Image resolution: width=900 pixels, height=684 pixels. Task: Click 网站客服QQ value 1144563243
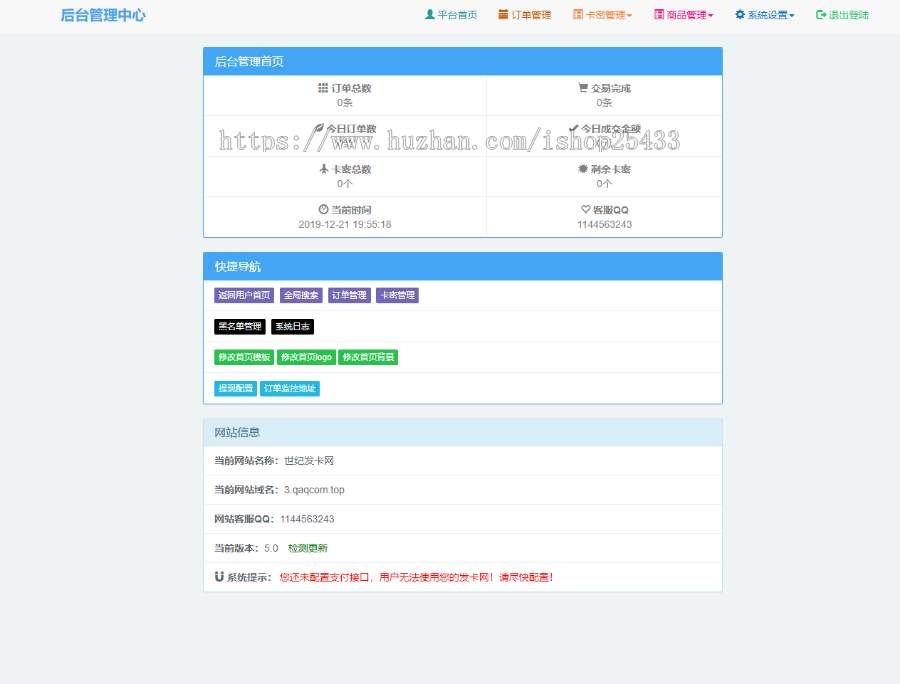coord(307,519)
